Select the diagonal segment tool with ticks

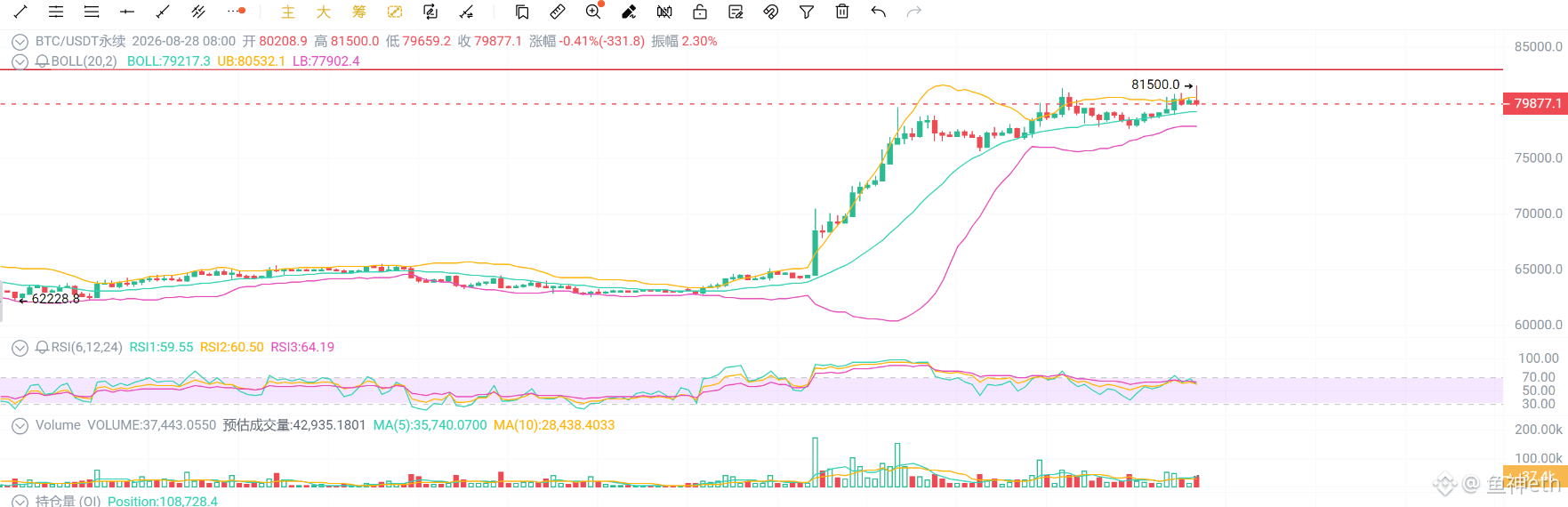point(163,12)
